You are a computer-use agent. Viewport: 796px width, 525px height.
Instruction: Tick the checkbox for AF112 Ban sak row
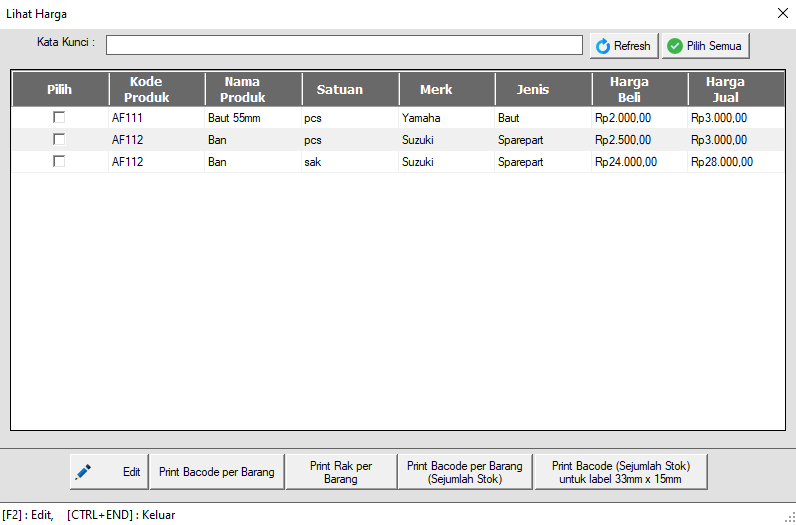59,161
